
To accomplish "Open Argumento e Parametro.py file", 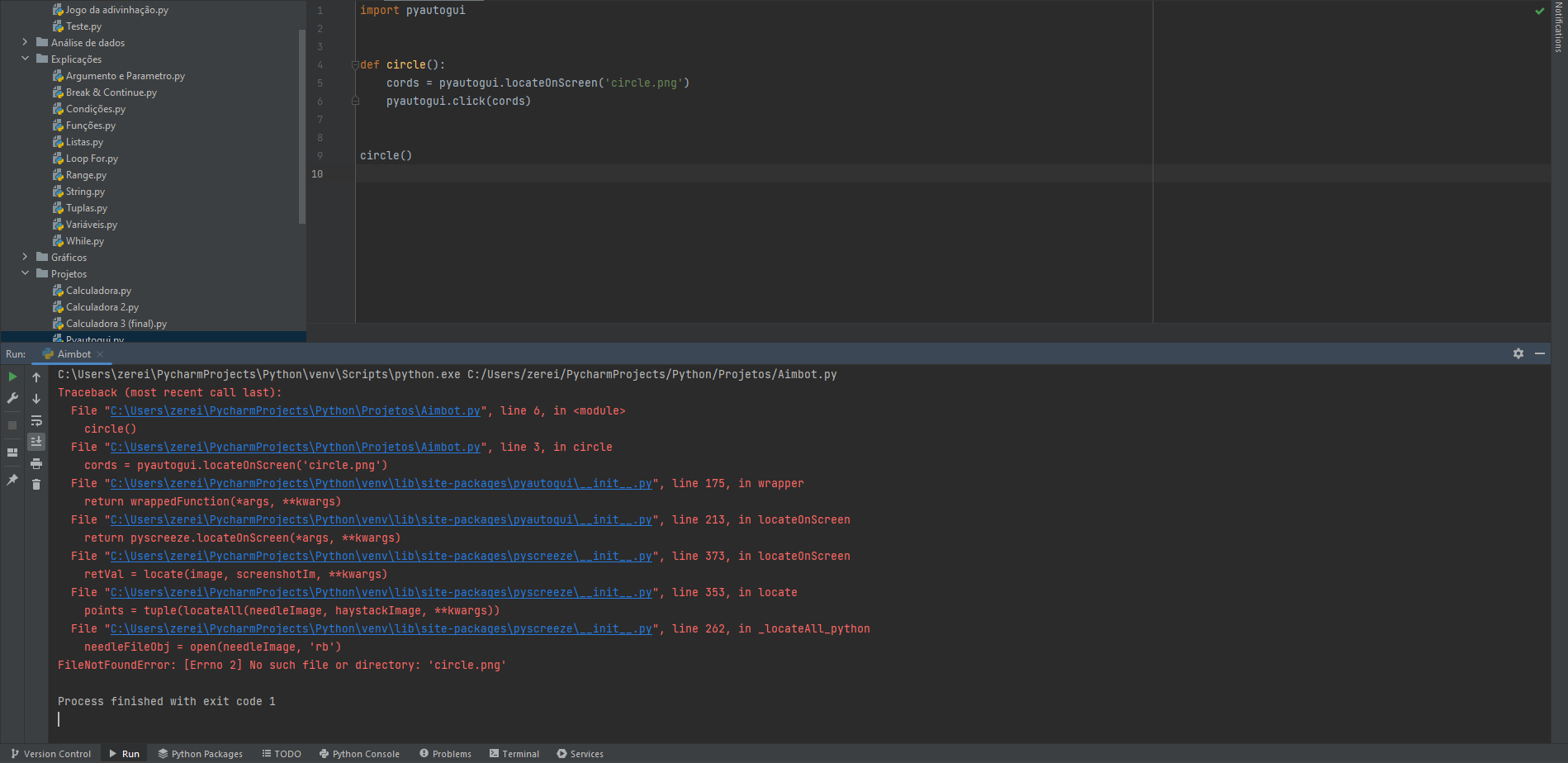I will tap(125, 76).
